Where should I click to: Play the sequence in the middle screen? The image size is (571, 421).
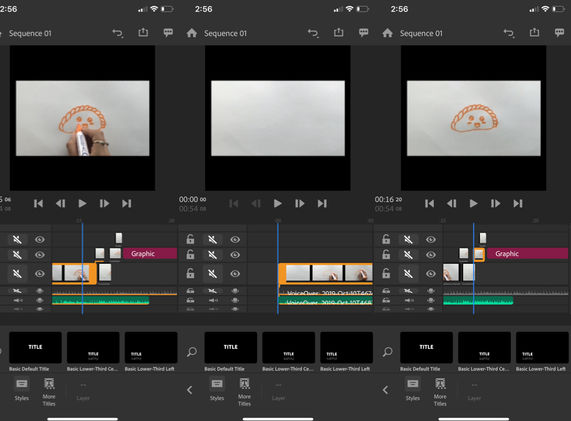click(277, 203)
